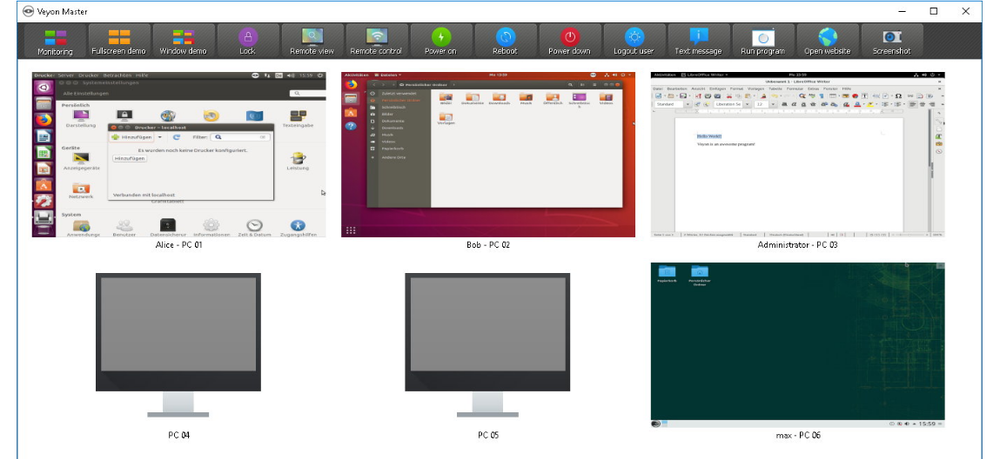The height and width of the screenshot is (459, 1000).
Task: Click the Power on button
Action: tap(441, 41)
